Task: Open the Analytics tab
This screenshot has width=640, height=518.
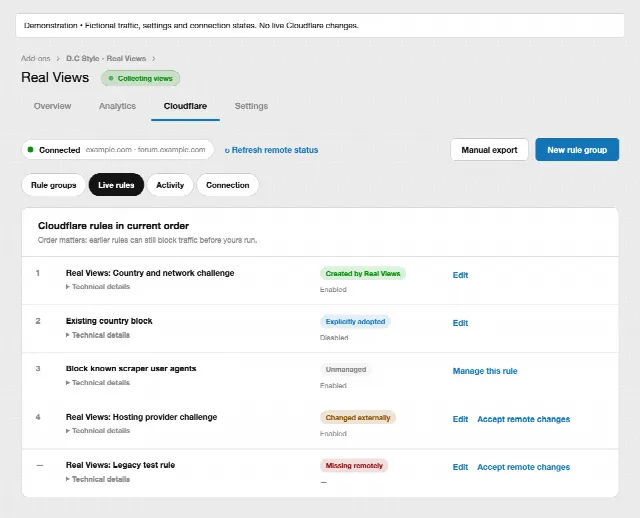Action: click(x=117, y=106)
